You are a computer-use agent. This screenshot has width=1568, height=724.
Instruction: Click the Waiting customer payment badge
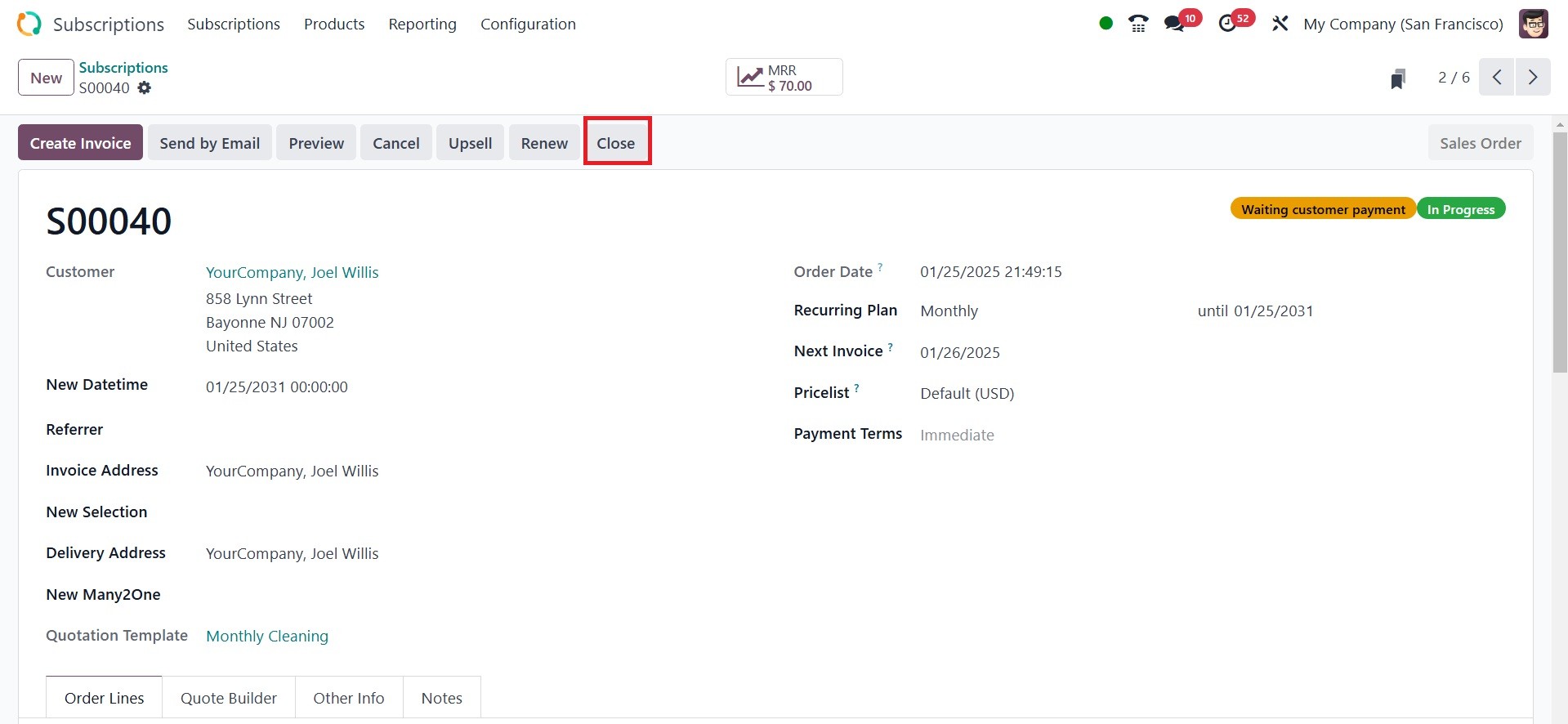click(1323, 209)
